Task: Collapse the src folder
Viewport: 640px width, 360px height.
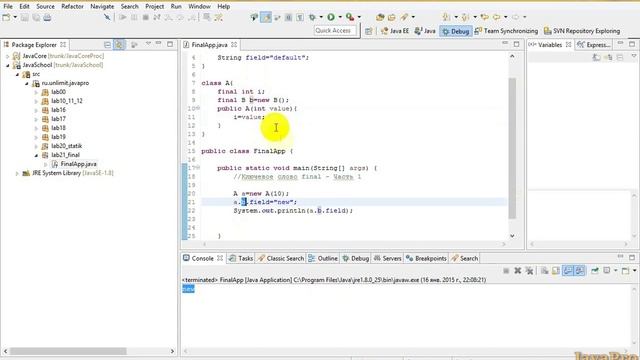Action: 17,74
